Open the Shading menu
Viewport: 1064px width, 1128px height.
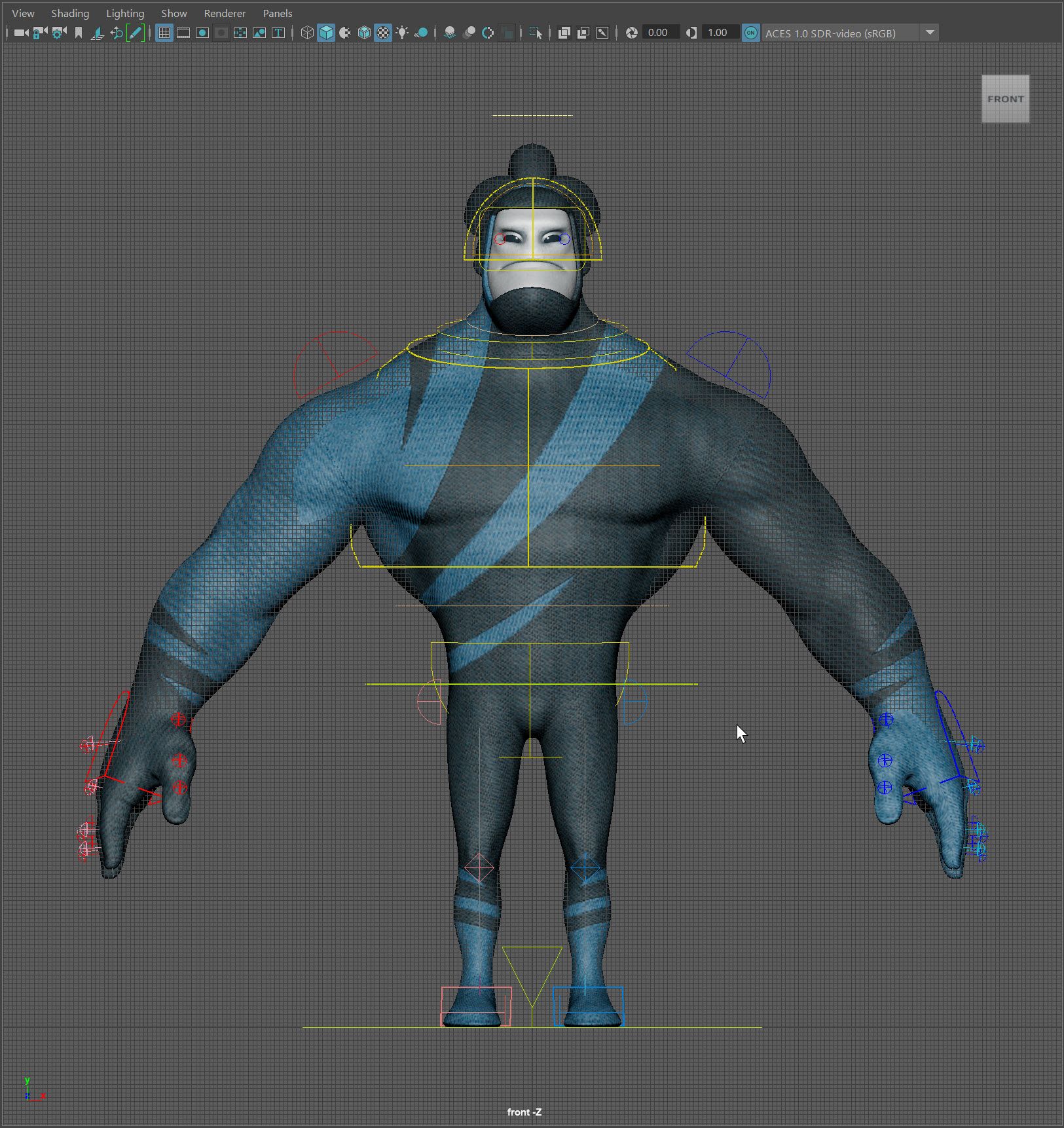point(70,13)
